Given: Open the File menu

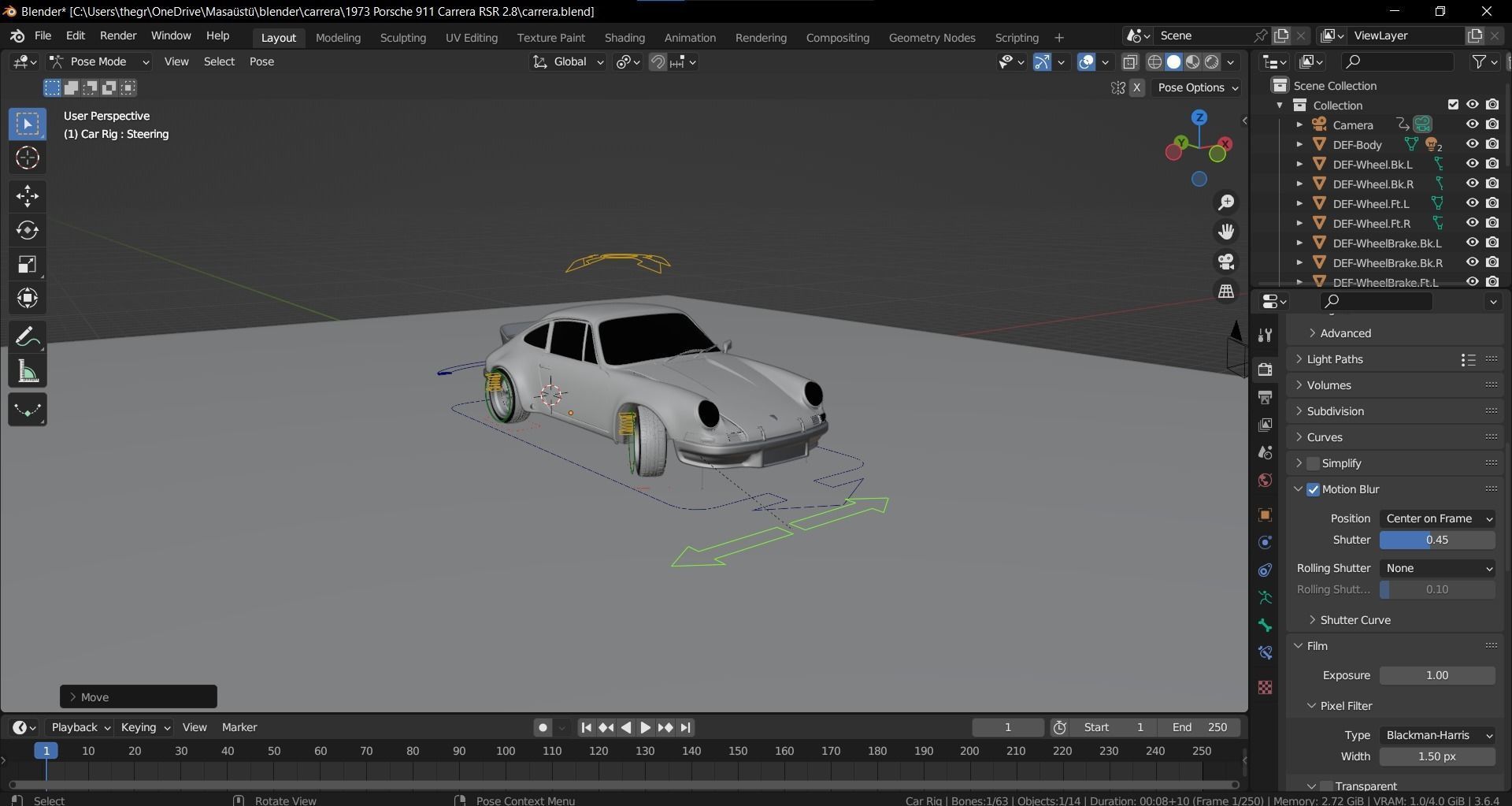Looking at the screenshot, I should click(43, 35).
